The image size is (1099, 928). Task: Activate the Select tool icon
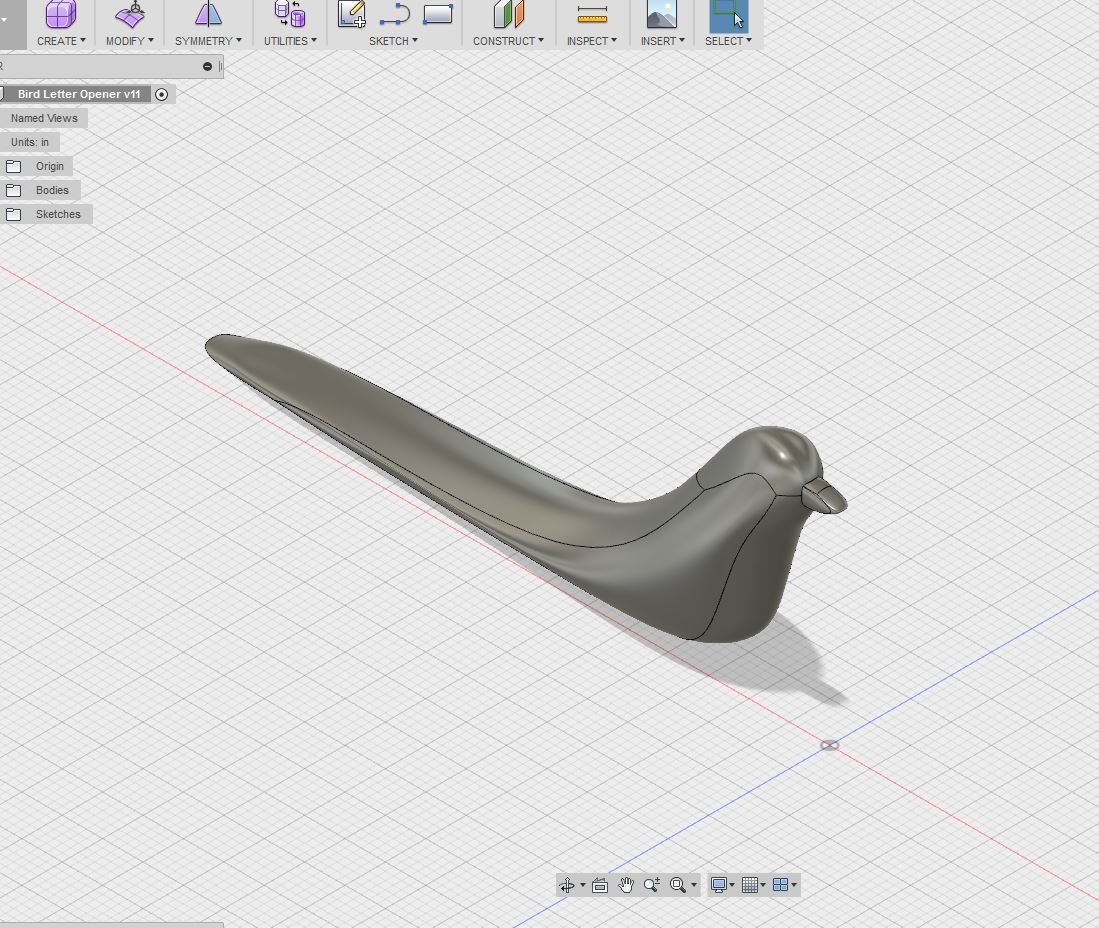click(x=728, y=15)
